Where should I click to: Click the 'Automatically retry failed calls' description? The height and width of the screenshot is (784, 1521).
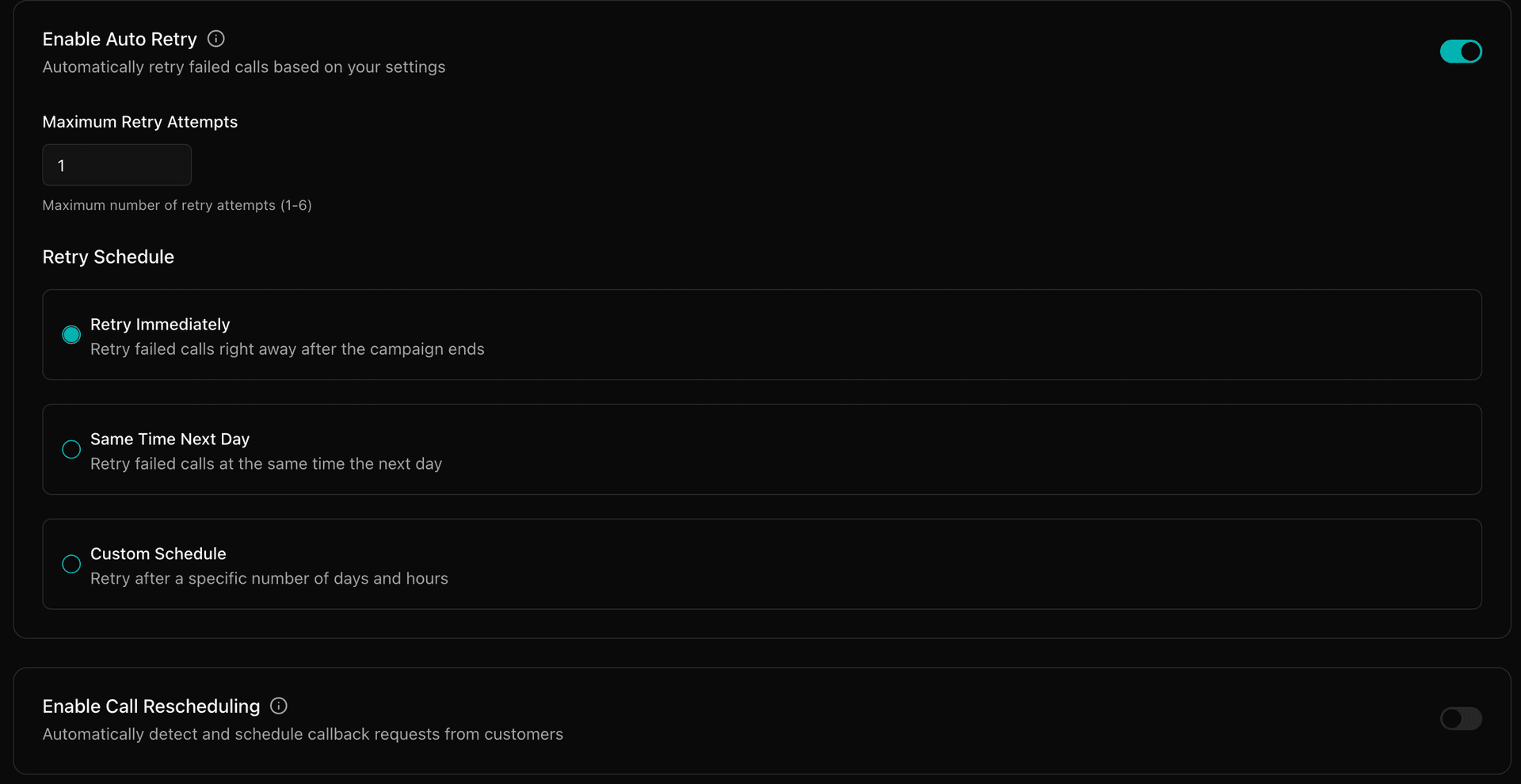pos(243,67)
